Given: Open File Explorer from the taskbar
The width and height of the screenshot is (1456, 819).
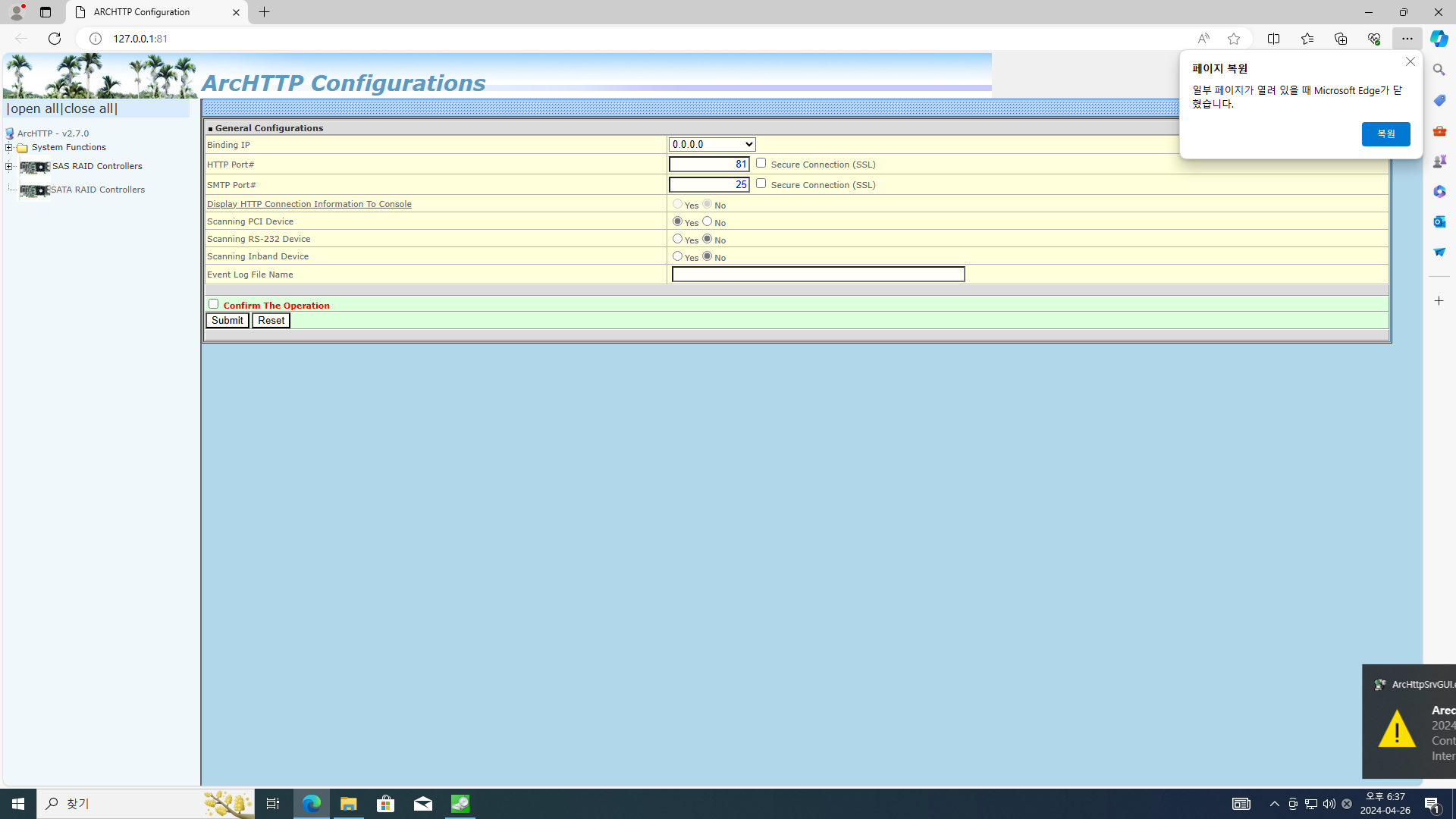Looking at the screenshot, I should (348, 804).
